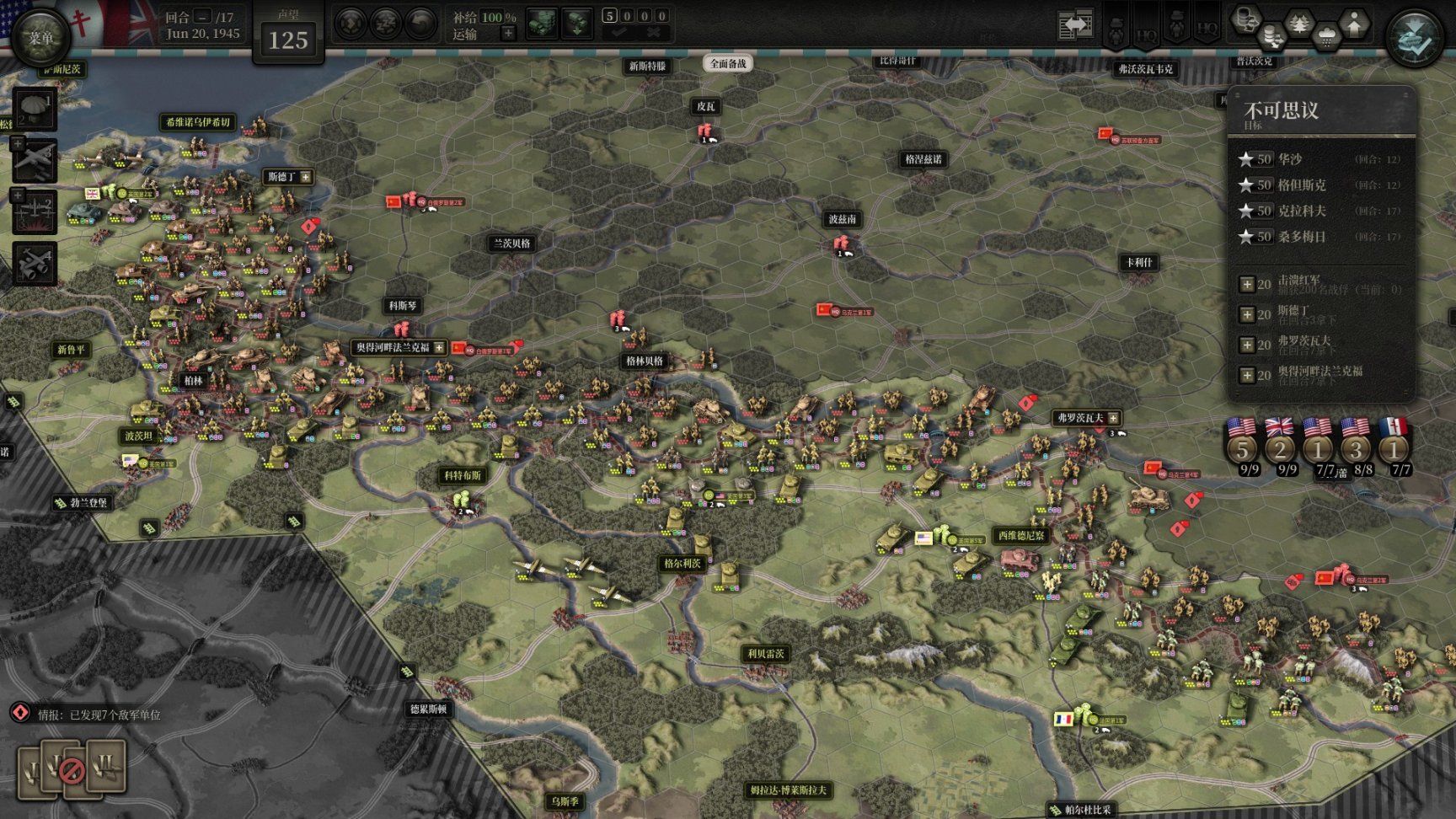Select the supply drop down-arrow icon
Image resolution: width=1456 pixels, height=819 pixels.
pyautogui.click(x=576, y=23)
